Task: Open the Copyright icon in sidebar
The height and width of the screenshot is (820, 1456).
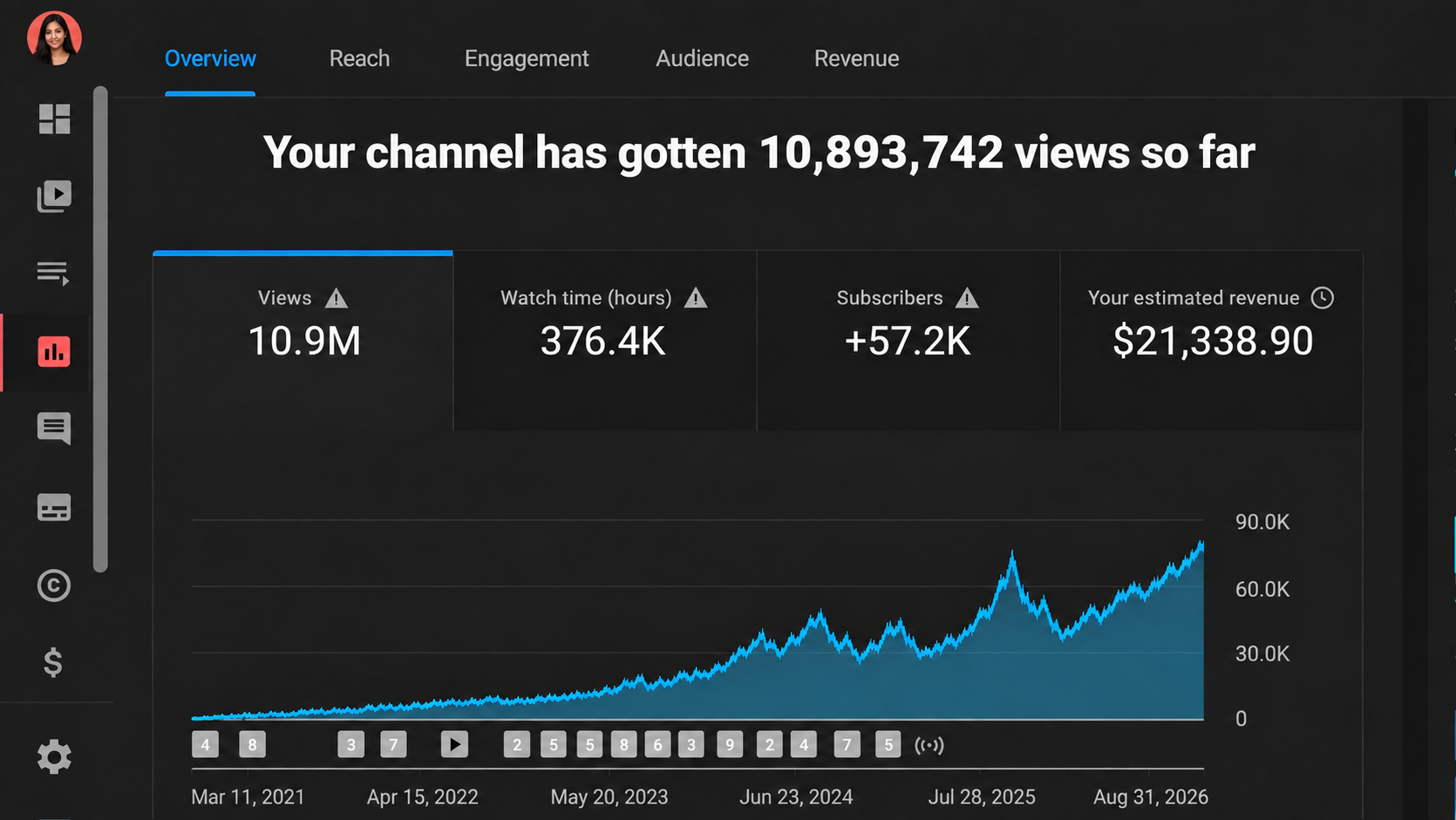Action: (x=54, y=586)
